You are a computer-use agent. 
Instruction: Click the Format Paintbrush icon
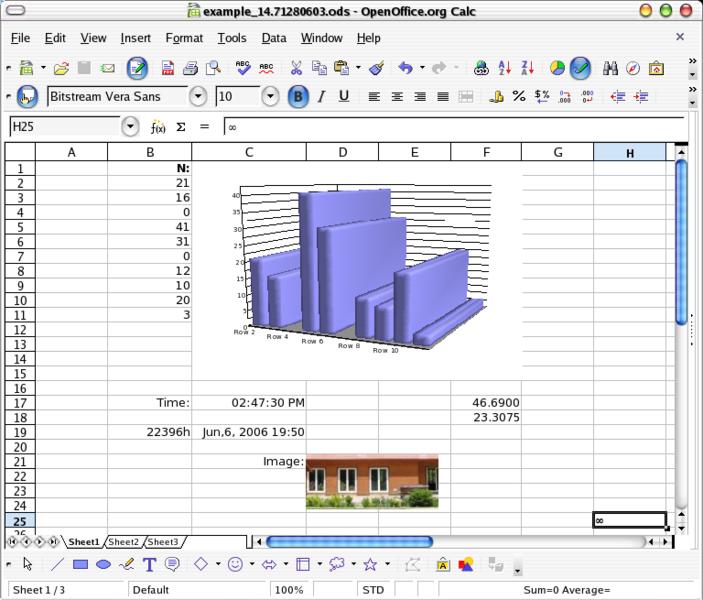tap(376, 68)
